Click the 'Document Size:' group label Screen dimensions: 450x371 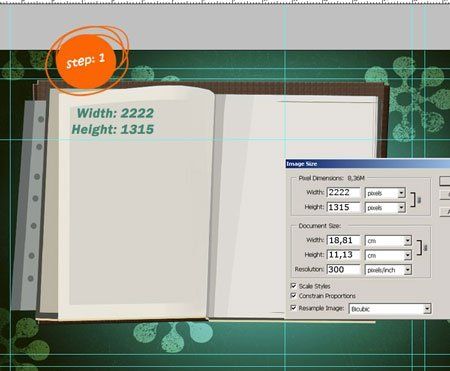[x=319, y=226]
